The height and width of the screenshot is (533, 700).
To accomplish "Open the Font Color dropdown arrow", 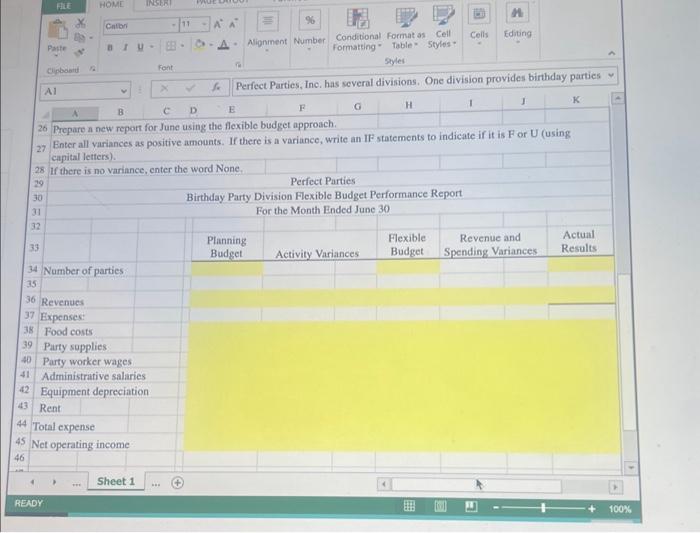I will 235,44.
